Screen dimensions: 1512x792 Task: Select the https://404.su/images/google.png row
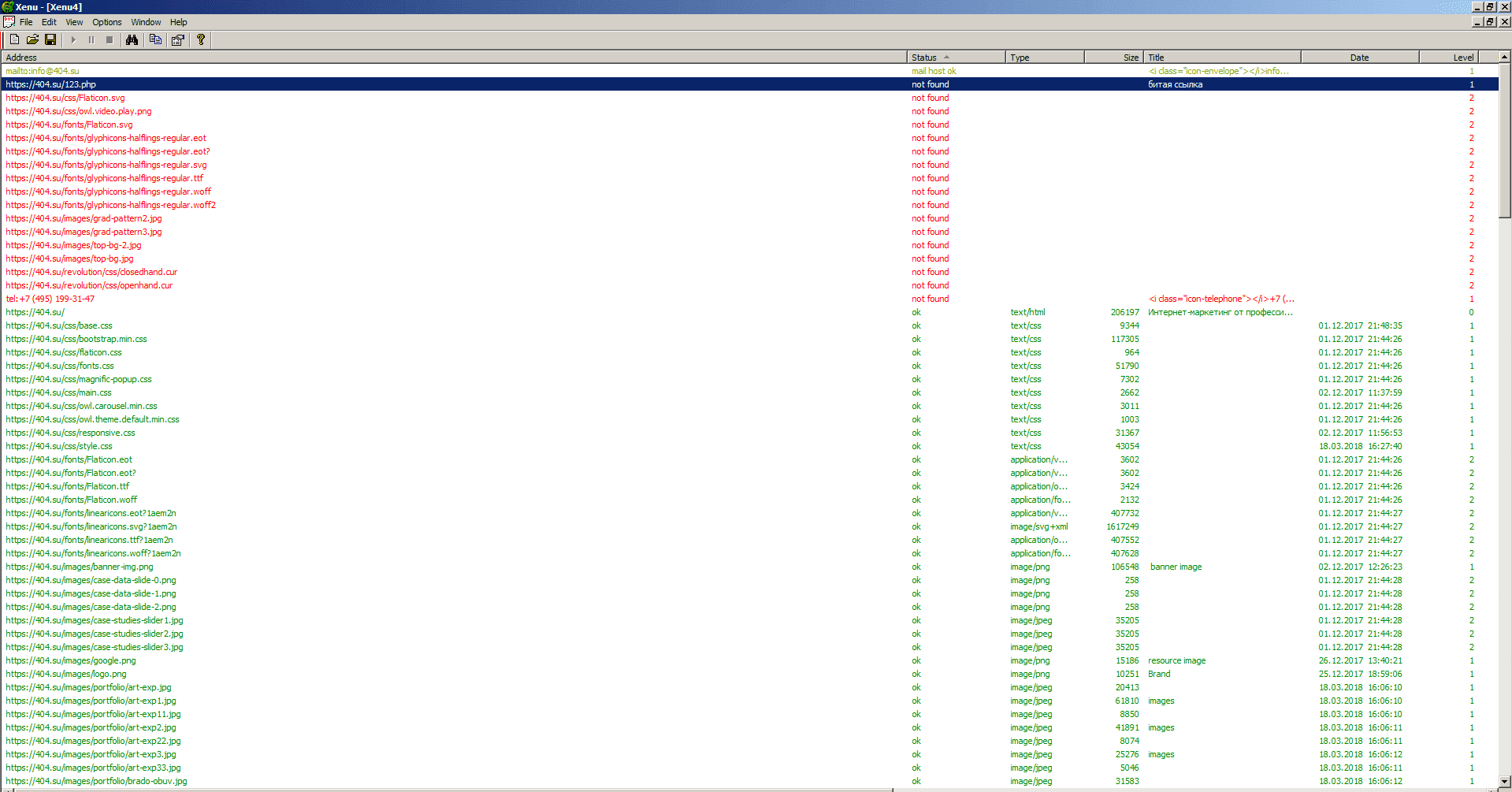(x=749, y=660)
